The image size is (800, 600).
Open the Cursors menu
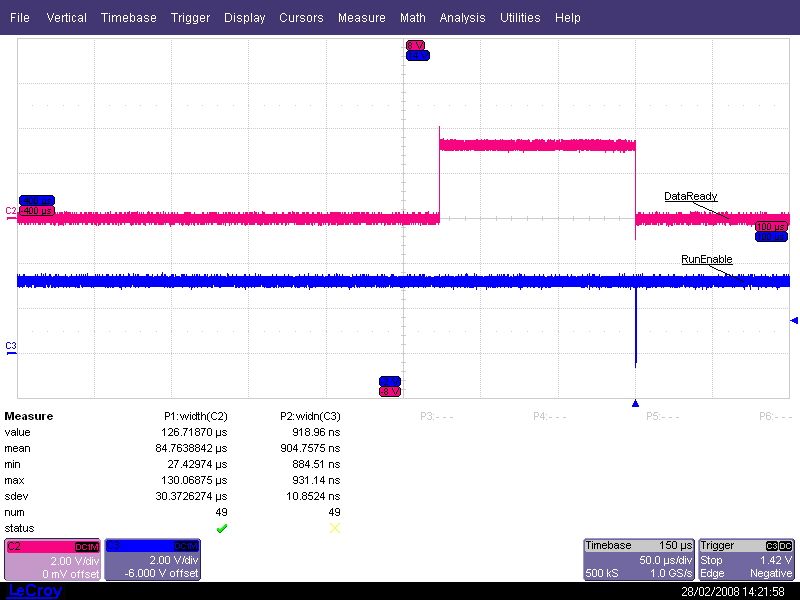(301, 18)
